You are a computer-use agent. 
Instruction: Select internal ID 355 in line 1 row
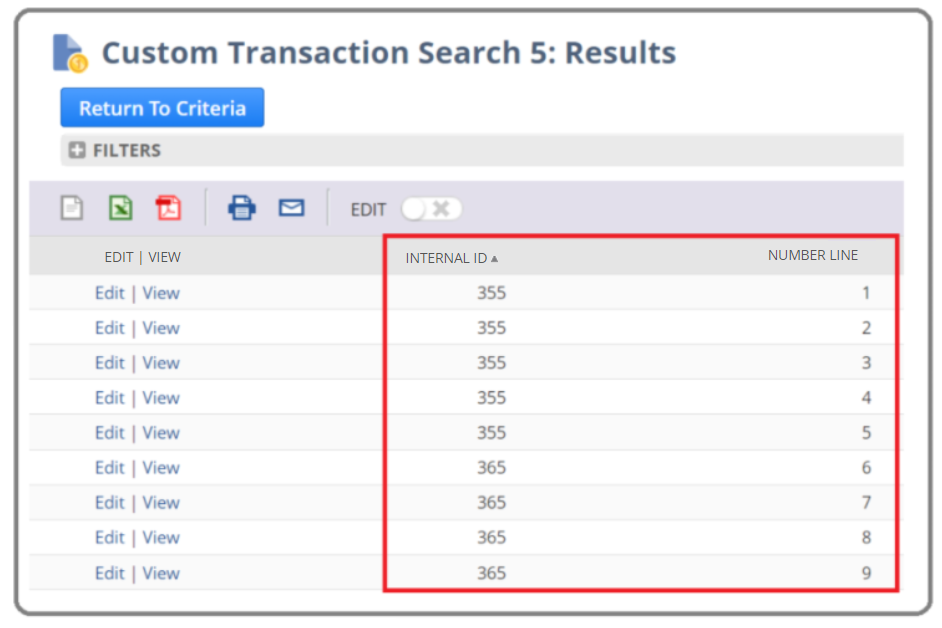[x=491, y=293]
